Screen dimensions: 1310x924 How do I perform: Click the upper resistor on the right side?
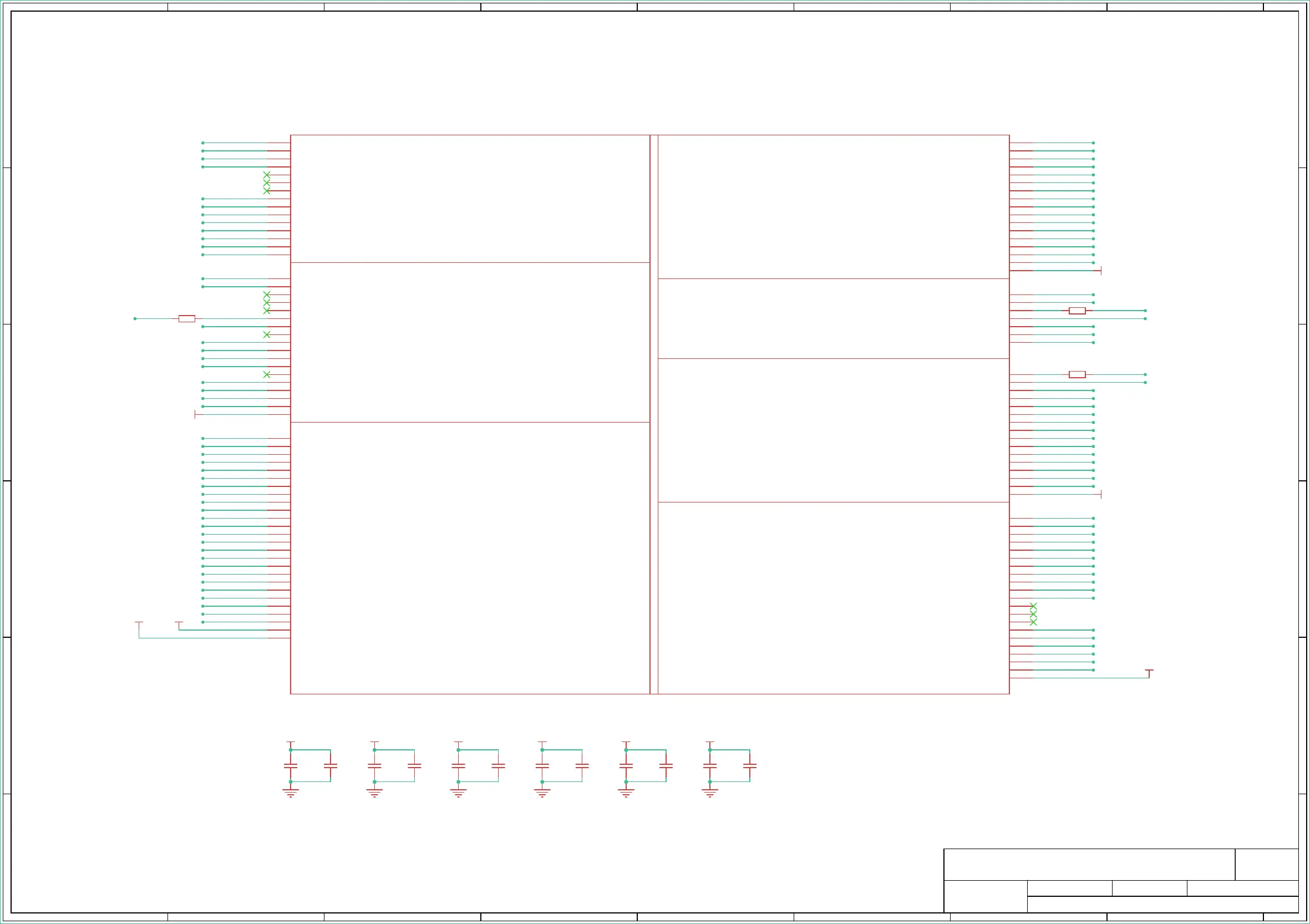pos(1077,311)
